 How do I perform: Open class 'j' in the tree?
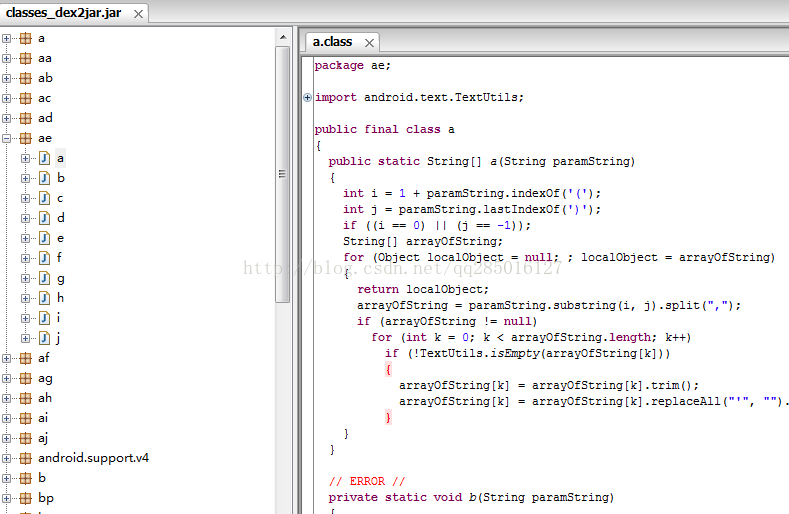[x=60, y=338]
